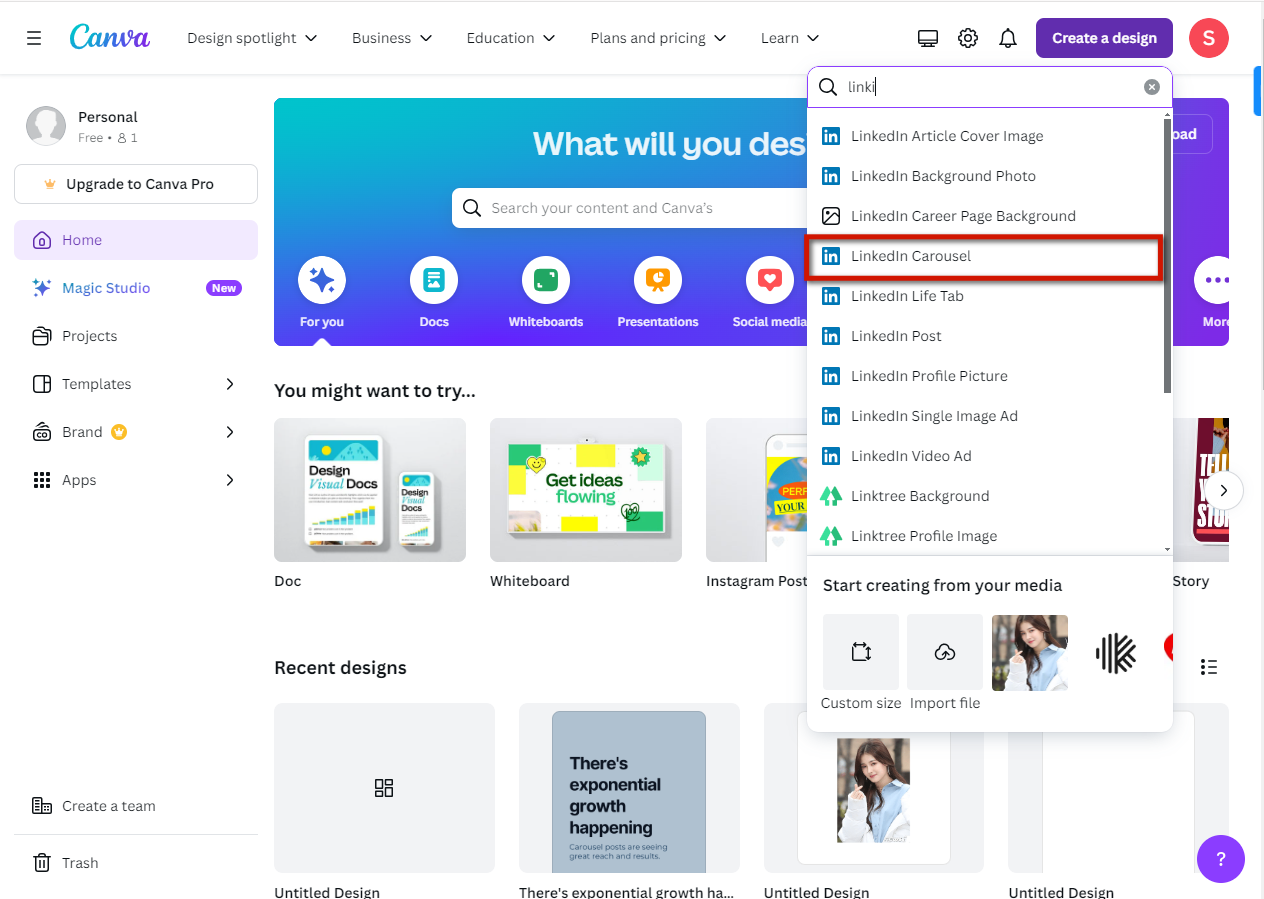Open the hamburger main menu
Viewport: 1264px width, 899px height.
coord(34,38)
